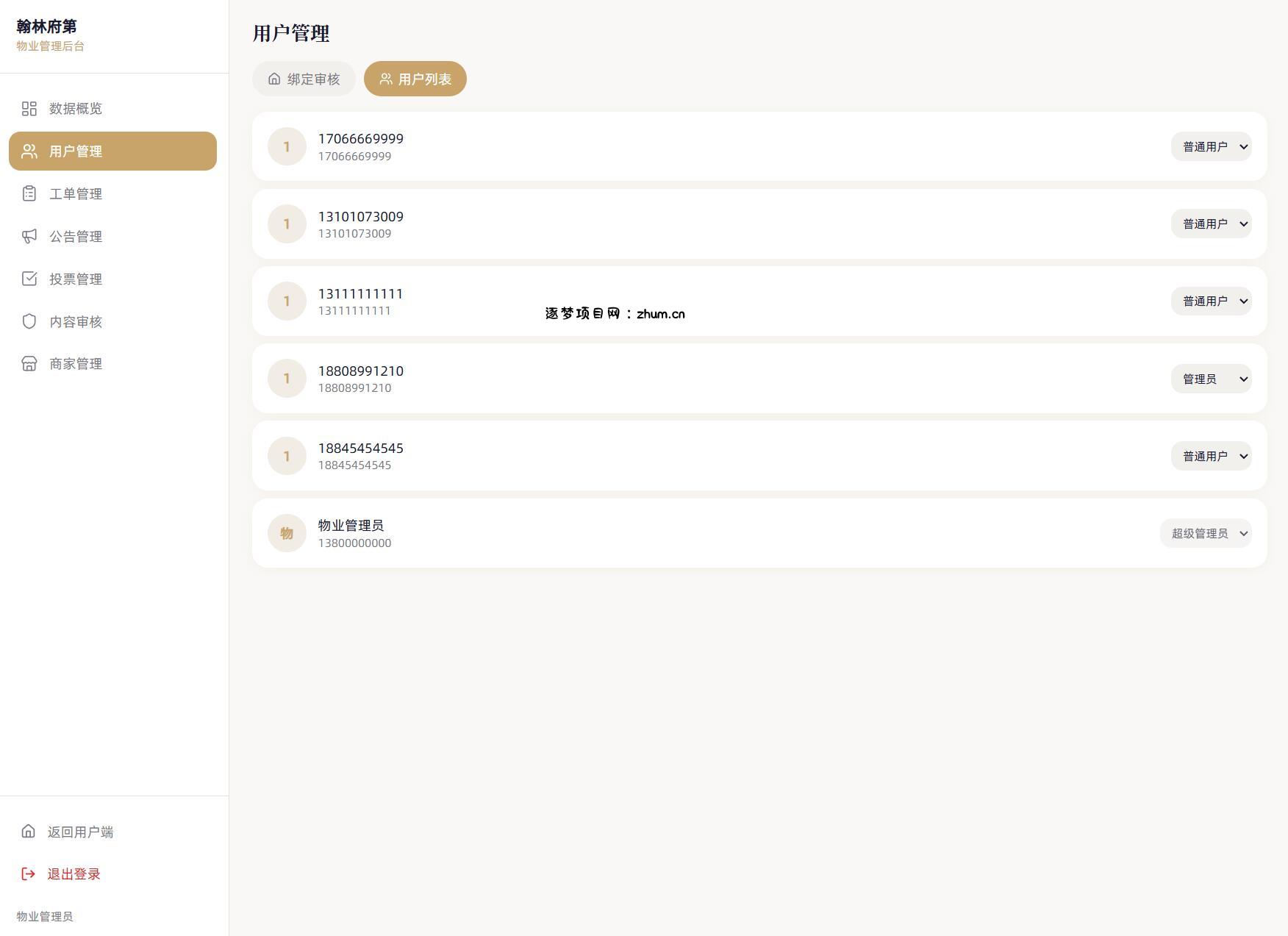The height and width of the screenshot is (936, 1288).
Task: Click the 投票管理 checkbox icon
Action: pyautogui.click(x=29, y=279)
